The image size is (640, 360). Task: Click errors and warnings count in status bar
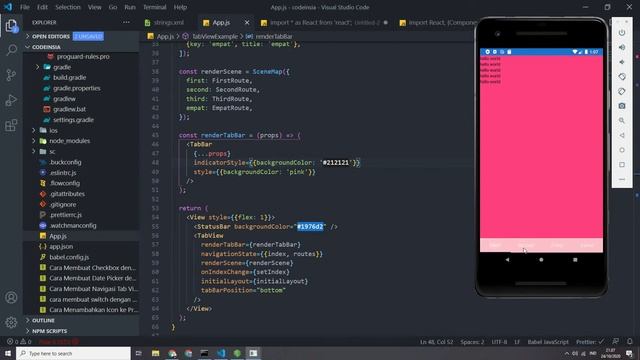click(19, 342)
